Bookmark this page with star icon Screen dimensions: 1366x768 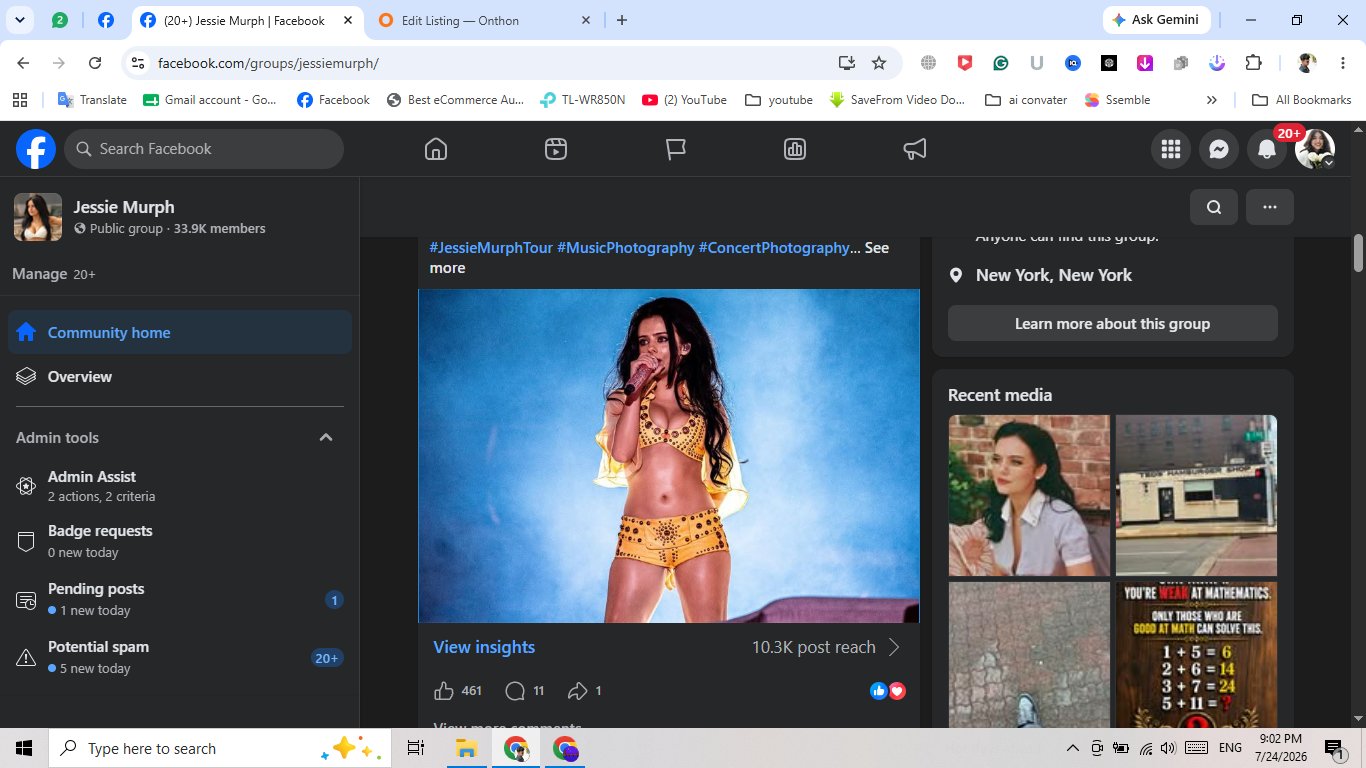[x=879, y=63]
